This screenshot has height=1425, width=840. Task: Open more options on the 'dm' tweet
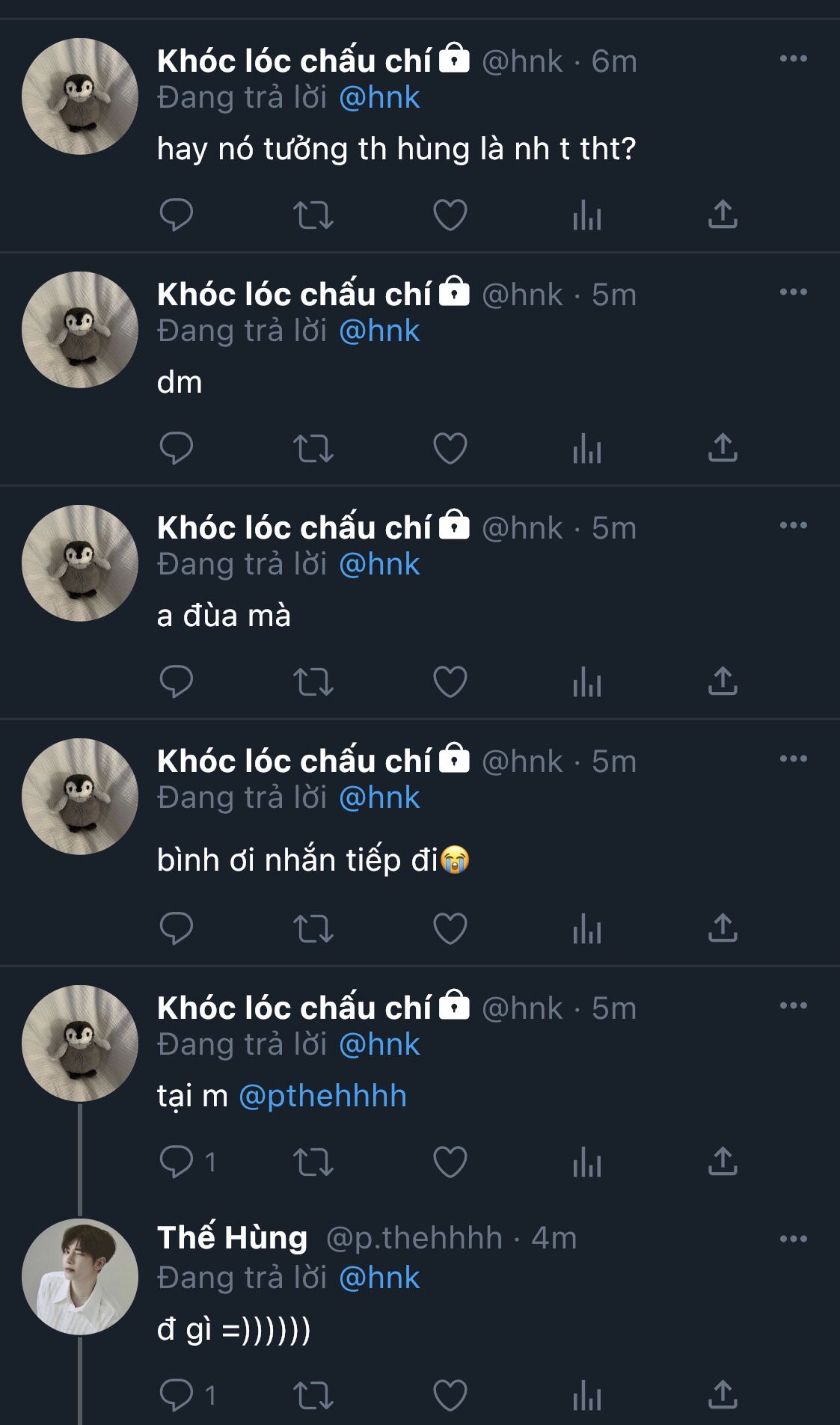click(x=793, y=292)
